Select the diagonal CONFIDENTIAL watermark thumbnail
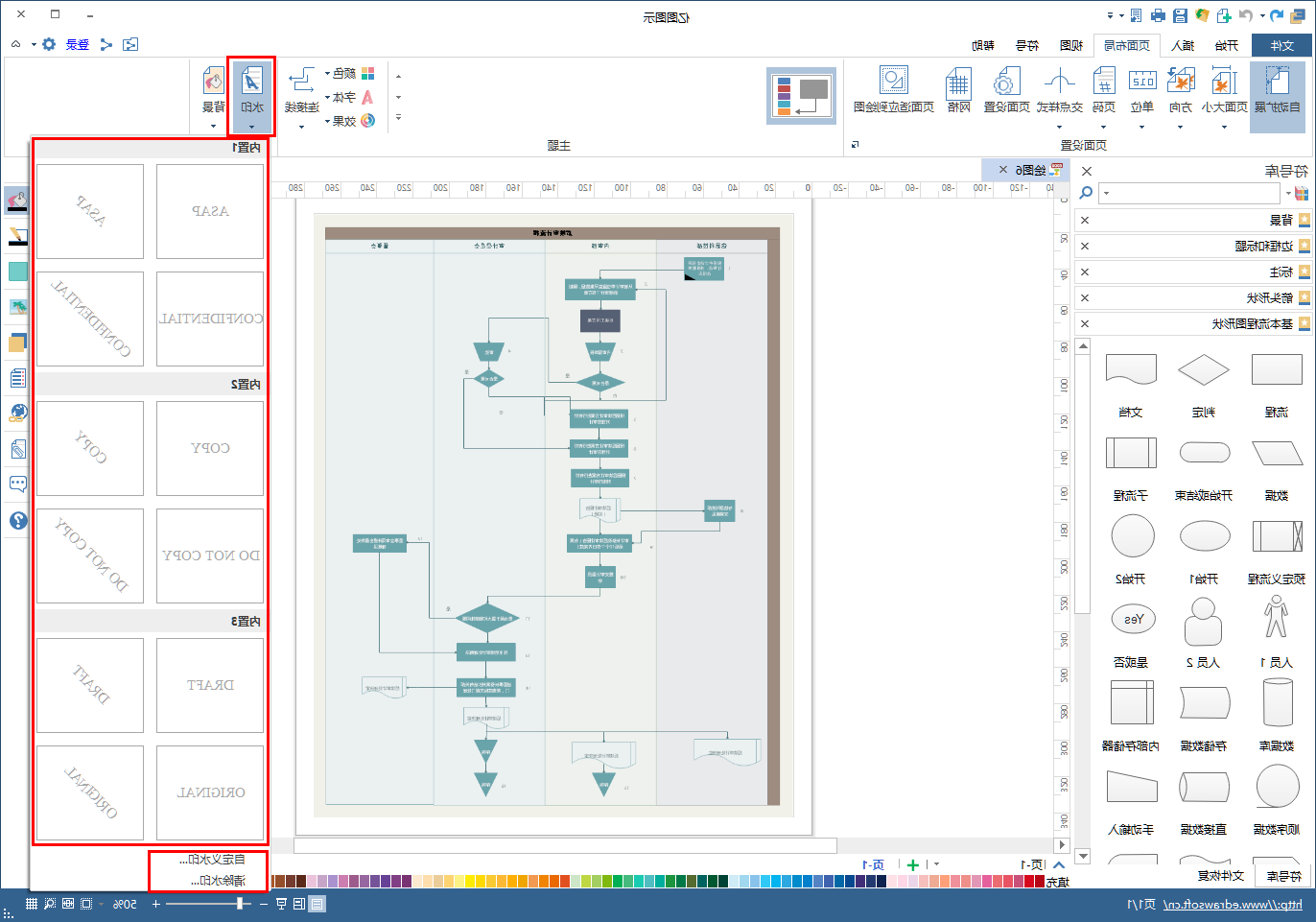Image resolution: width=1316 pixels, height=922 pixels. pyautogui.click(x=90, y=319)
